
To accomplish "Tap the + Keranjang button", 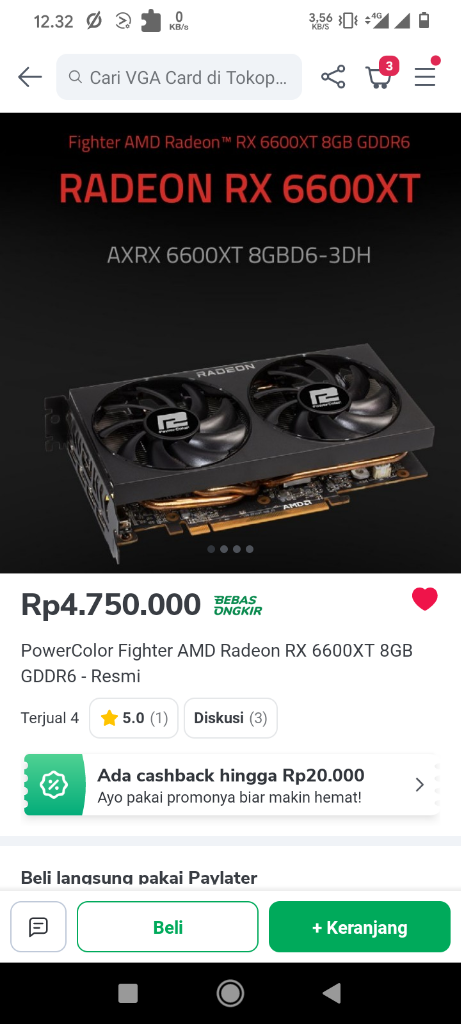I will point(360,927).
